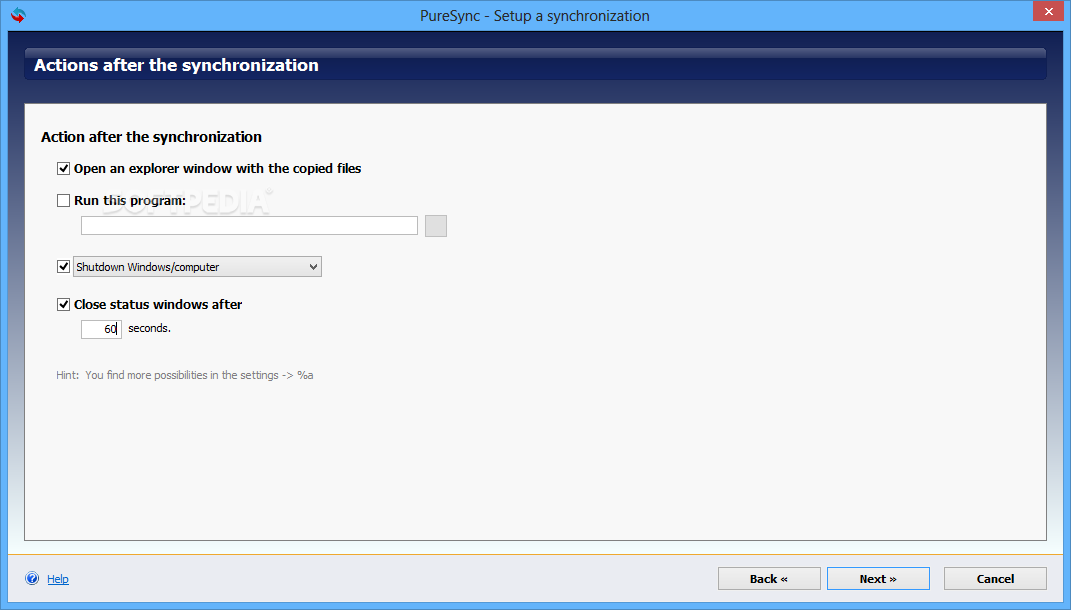
Task: Proceed with the Next » button
Action: 878,579
